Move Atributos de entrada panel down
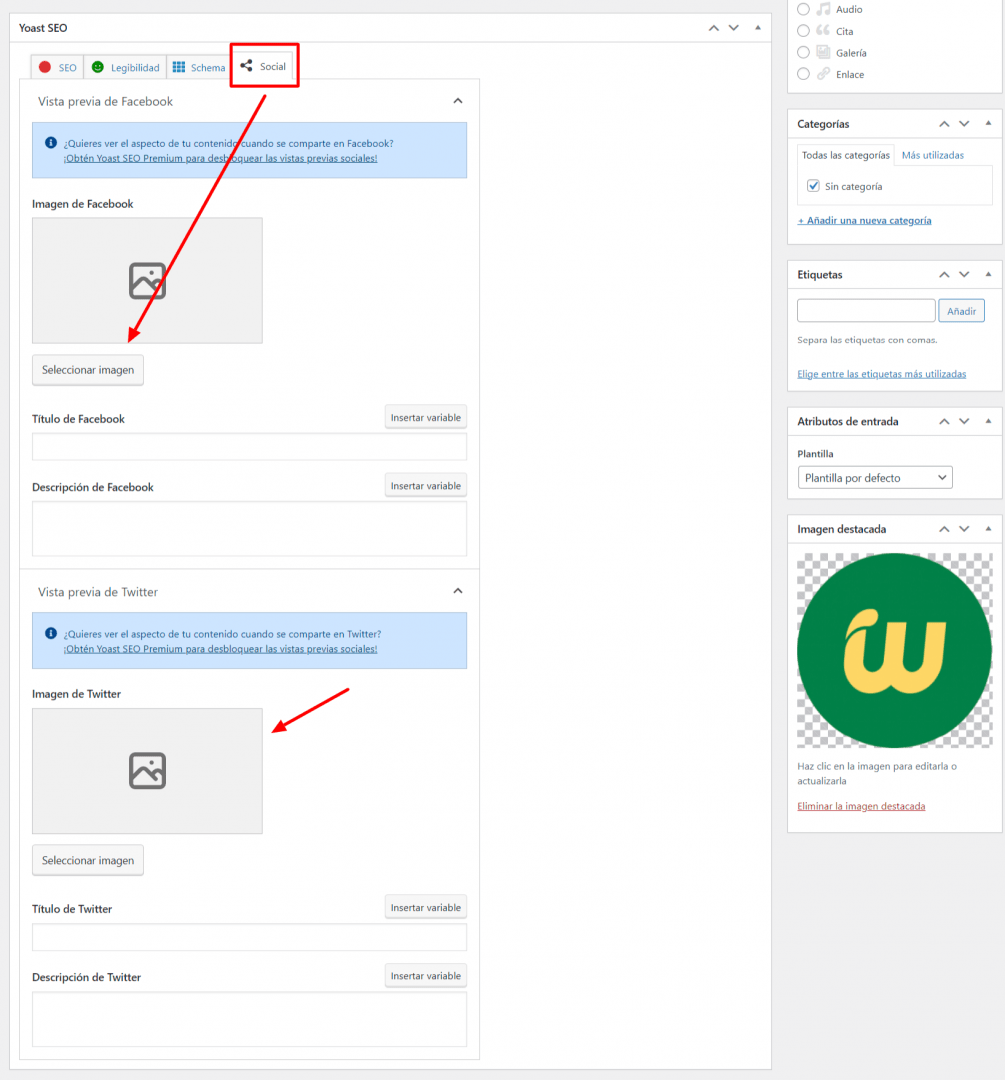The image size is (1005, 1080). (x=964, y=422)
